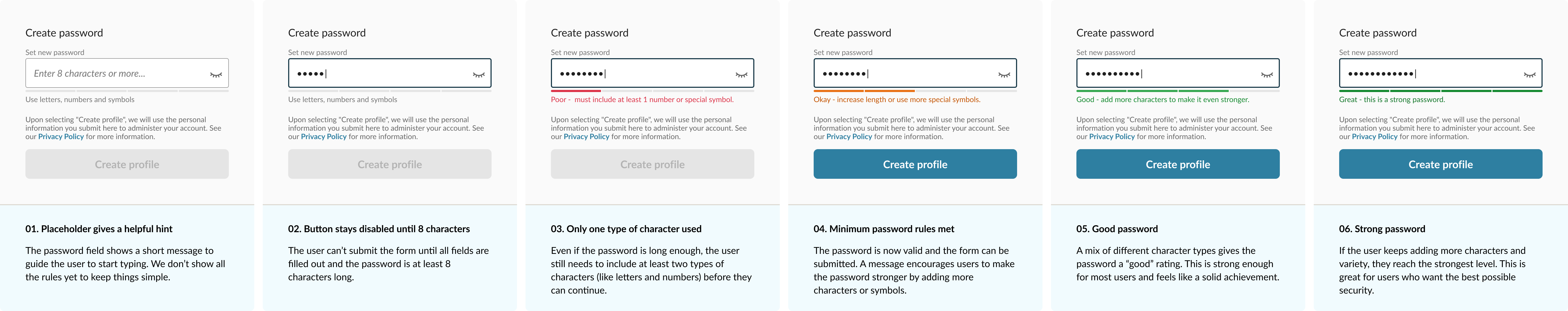
Task: Click the eye icon in Okay-rated password field
Action: click(1004, 75)
